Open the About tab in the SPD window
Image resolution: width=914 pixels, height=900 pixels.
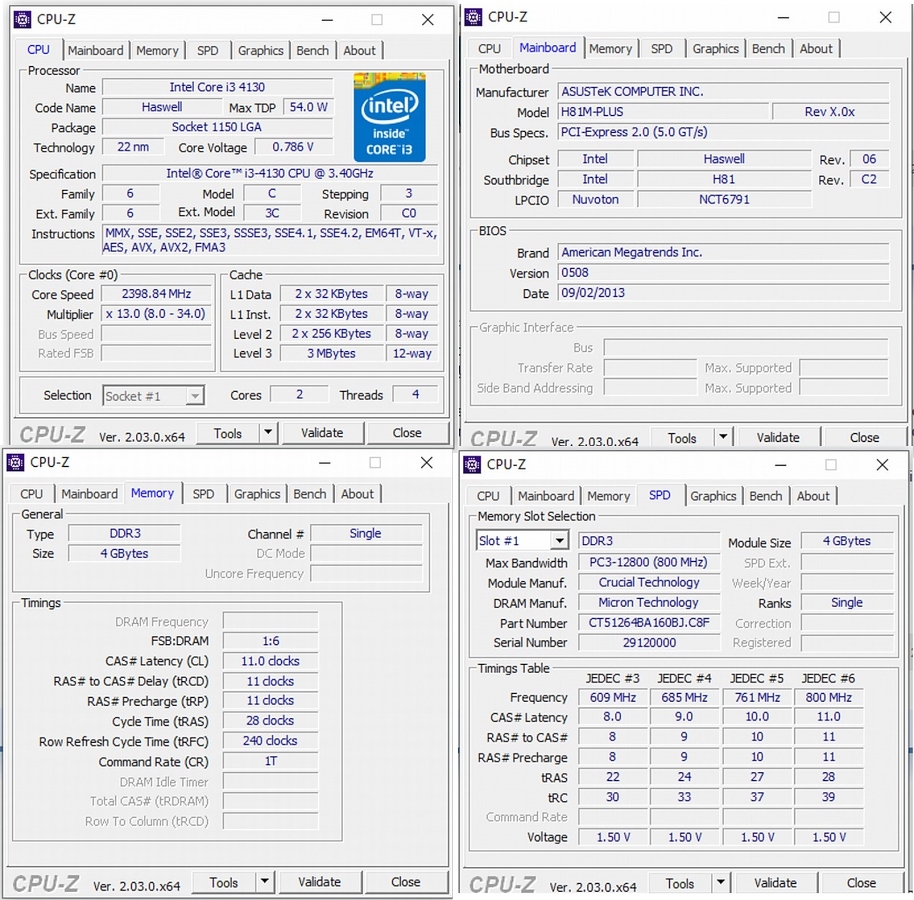[813, 496]
